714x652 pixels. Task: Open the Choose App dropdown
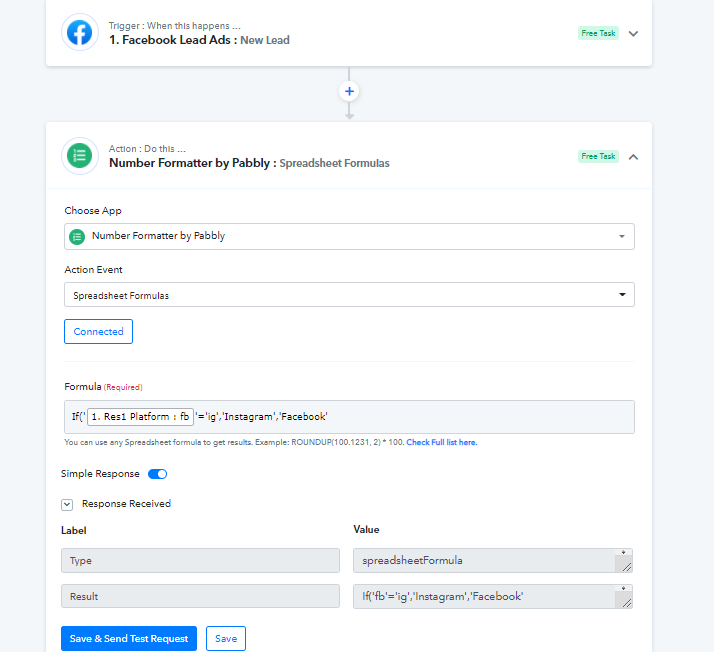[x=349, y=236]
